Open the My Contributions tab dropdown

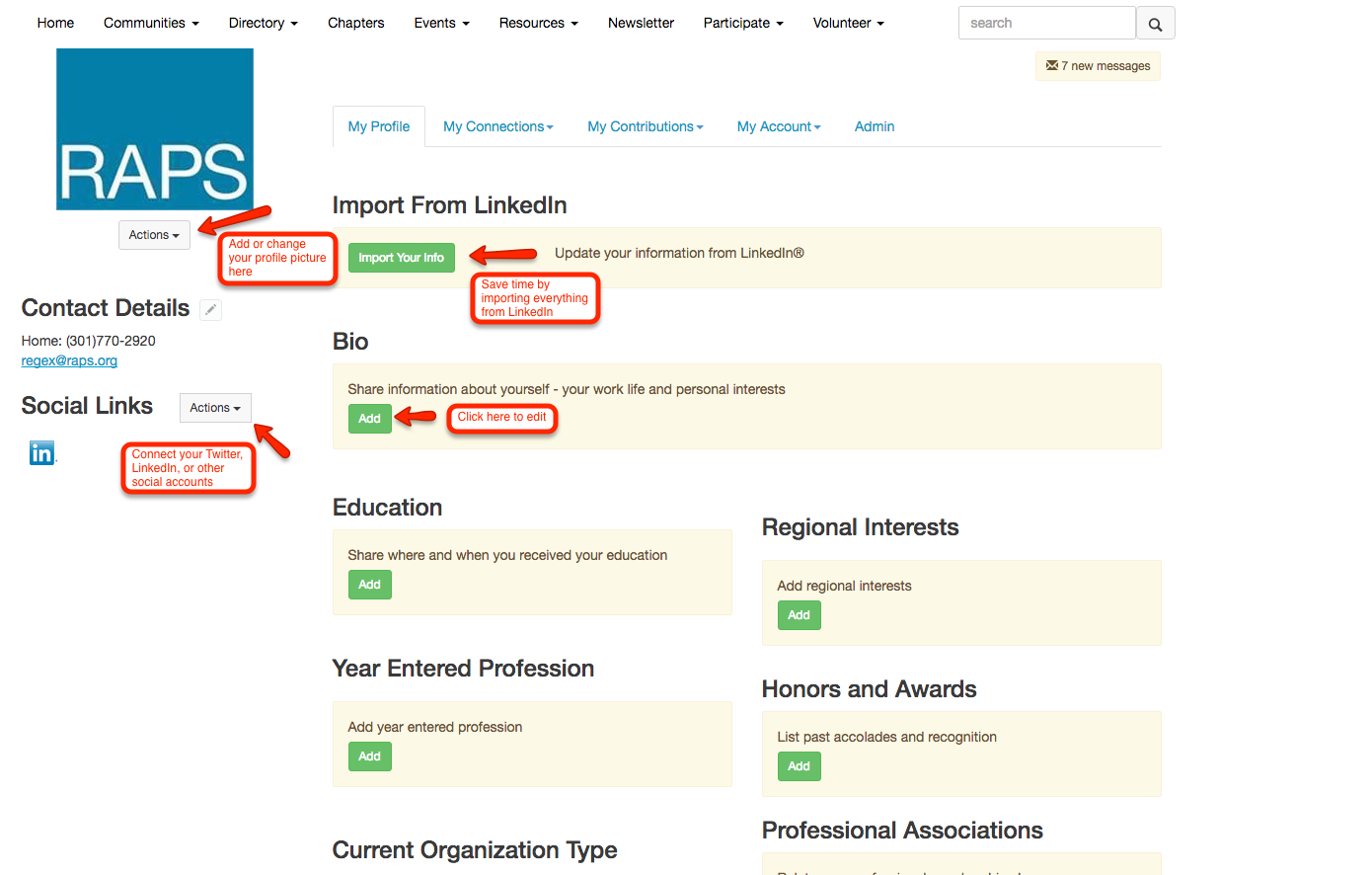(646, 126)
